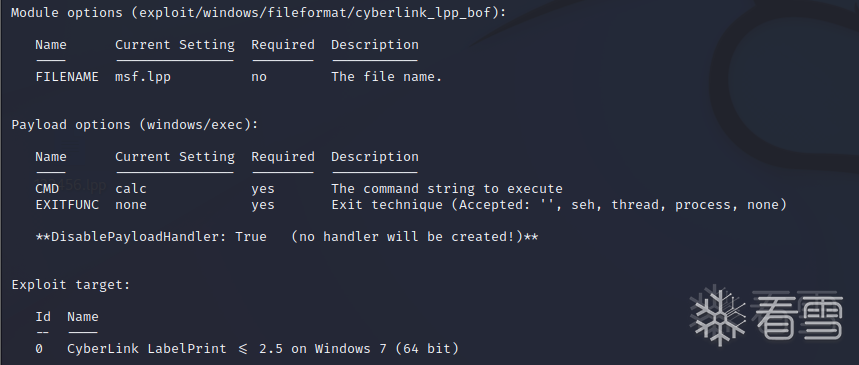859x365 pixels.
Task: Click the Exit technique accepted values text
Action: pyautogui.click(x=559, y=205)
